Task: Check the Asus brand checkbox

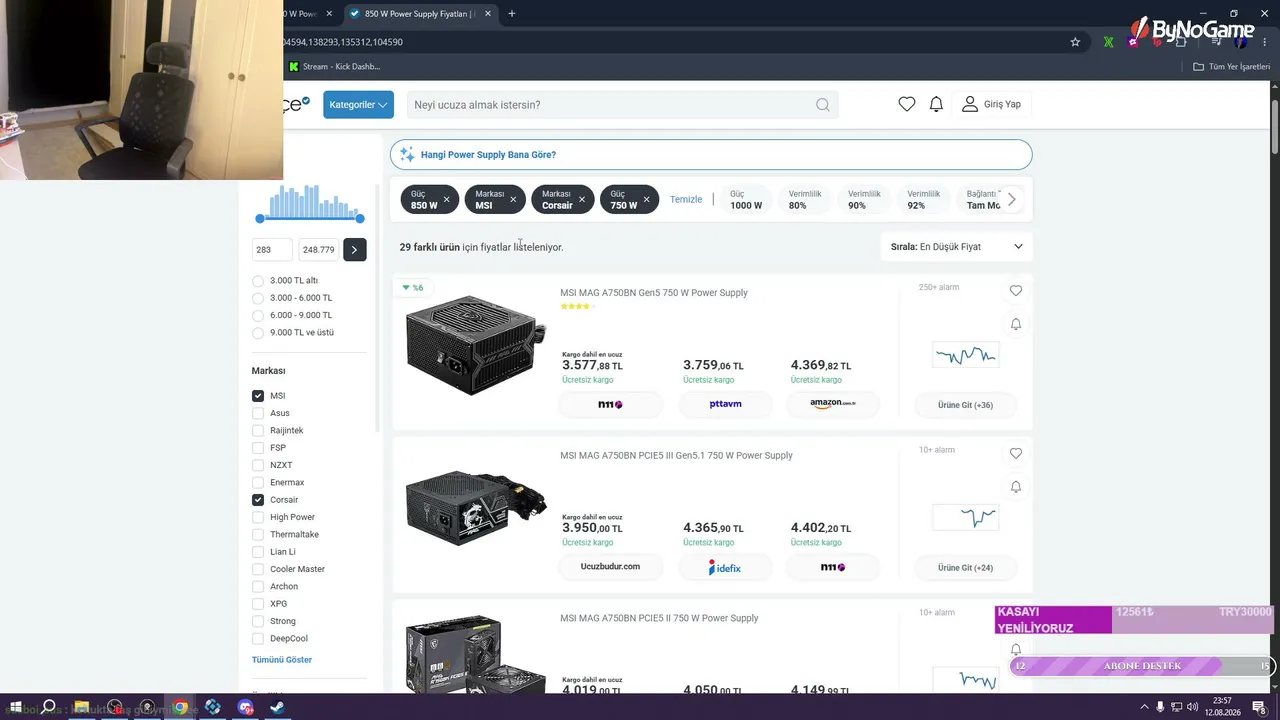Action: (x=258, y=413)
